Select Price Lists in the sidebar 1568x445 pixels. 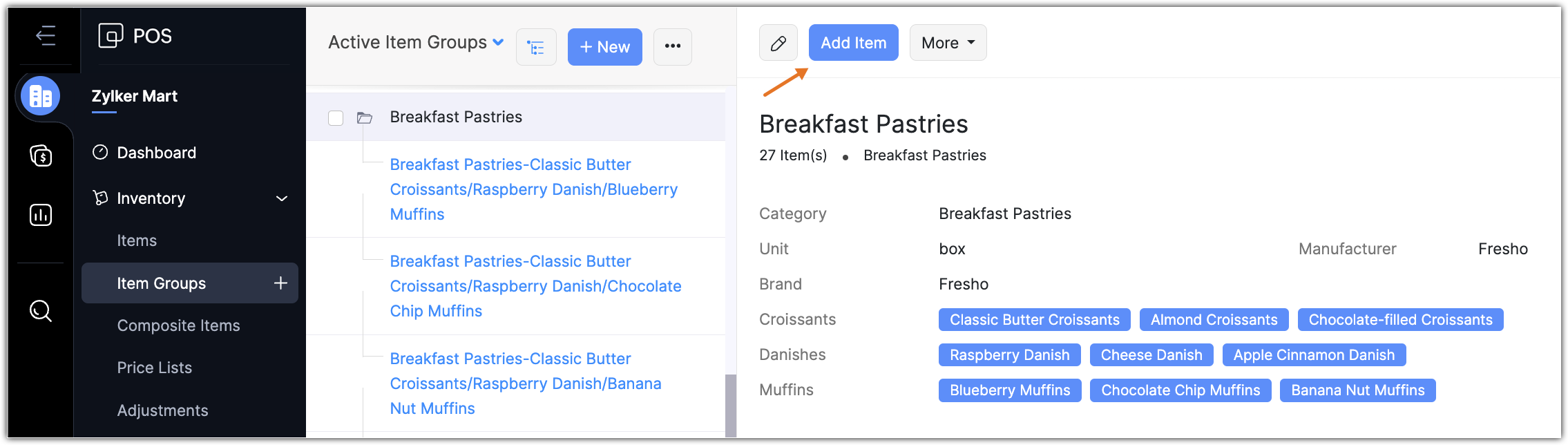154,368
